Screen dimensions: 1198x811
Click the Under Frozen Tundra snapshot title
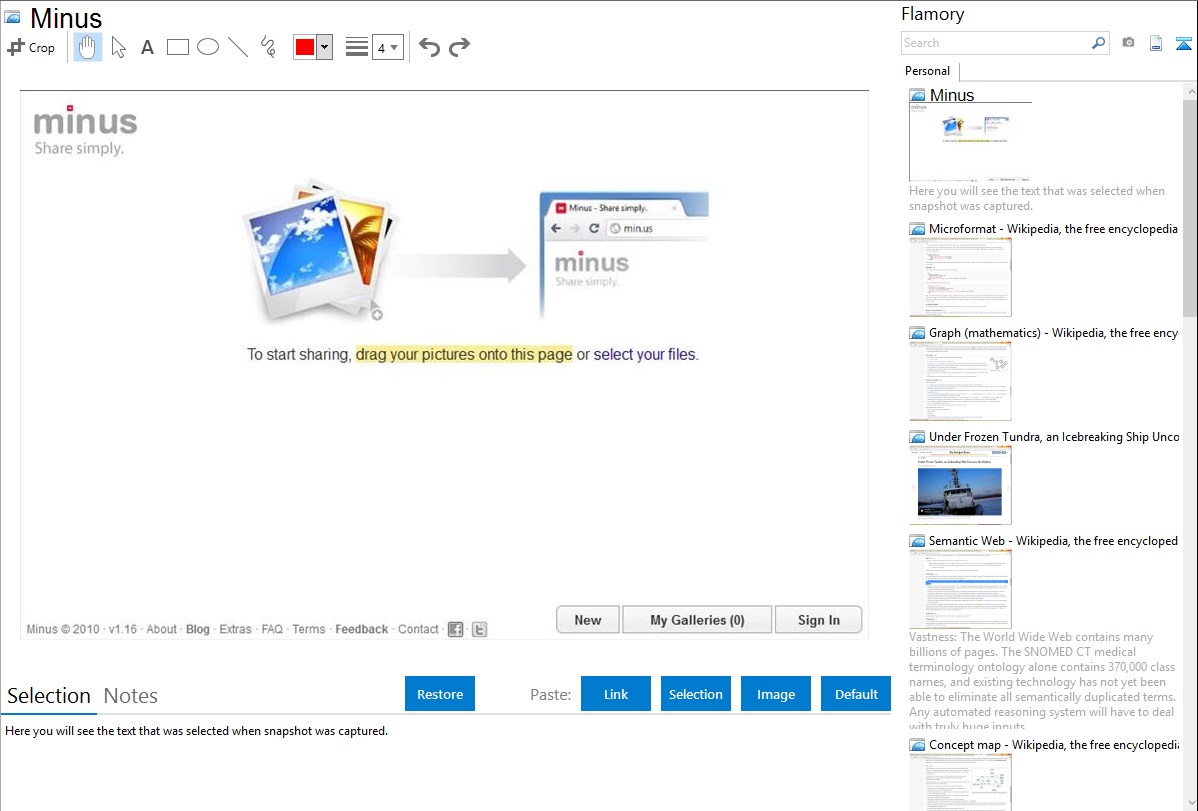[1054, 436]
